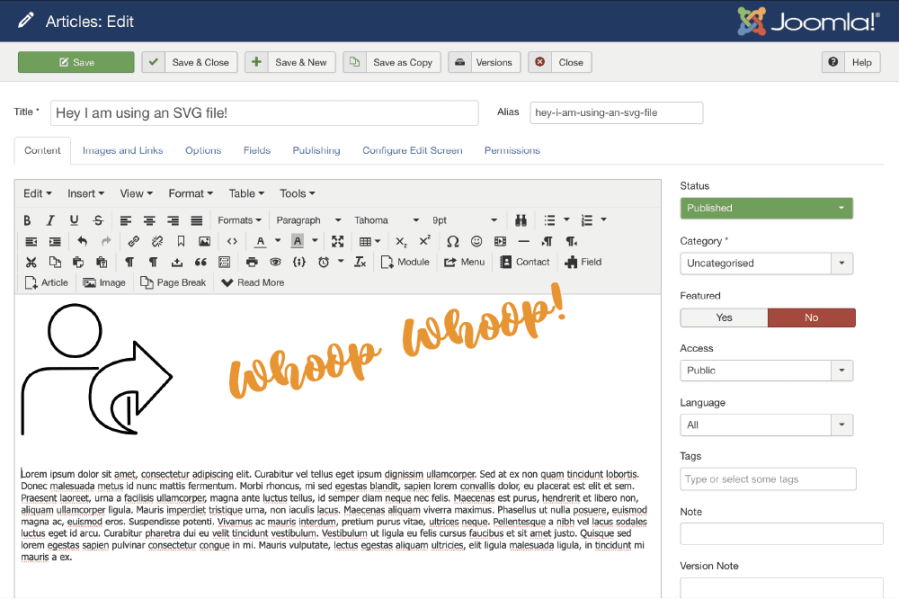Click the italic formatting icon
The image size is (900, 599).
[50, 220]
